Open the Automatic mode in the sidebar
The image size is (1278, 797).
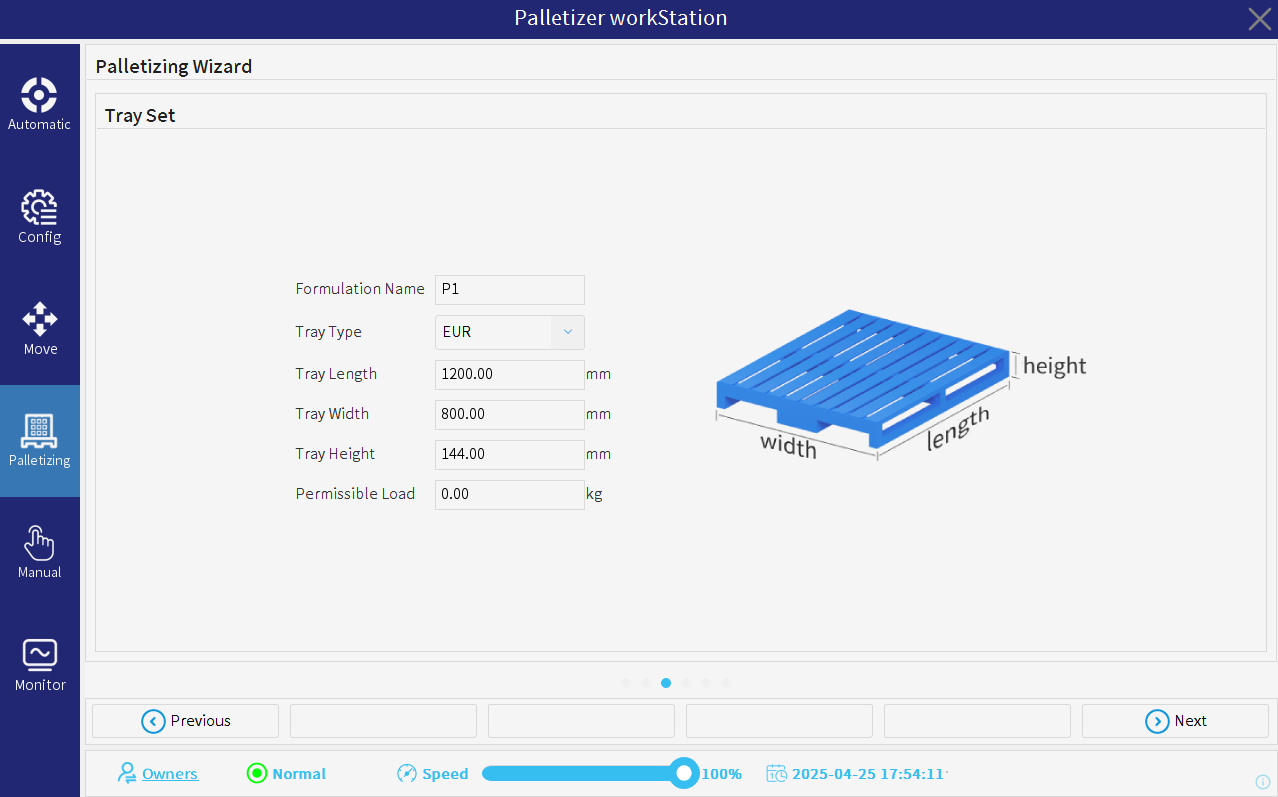coord(39,105)
